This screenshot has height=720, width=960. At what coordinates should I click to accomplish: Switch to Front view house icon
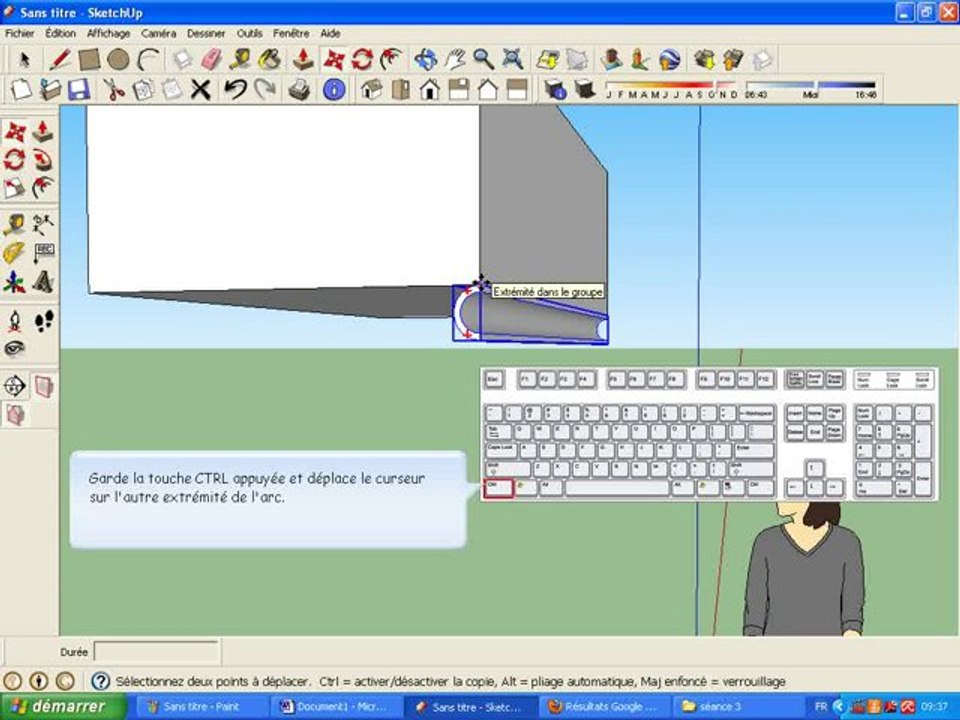coord(430,89)
